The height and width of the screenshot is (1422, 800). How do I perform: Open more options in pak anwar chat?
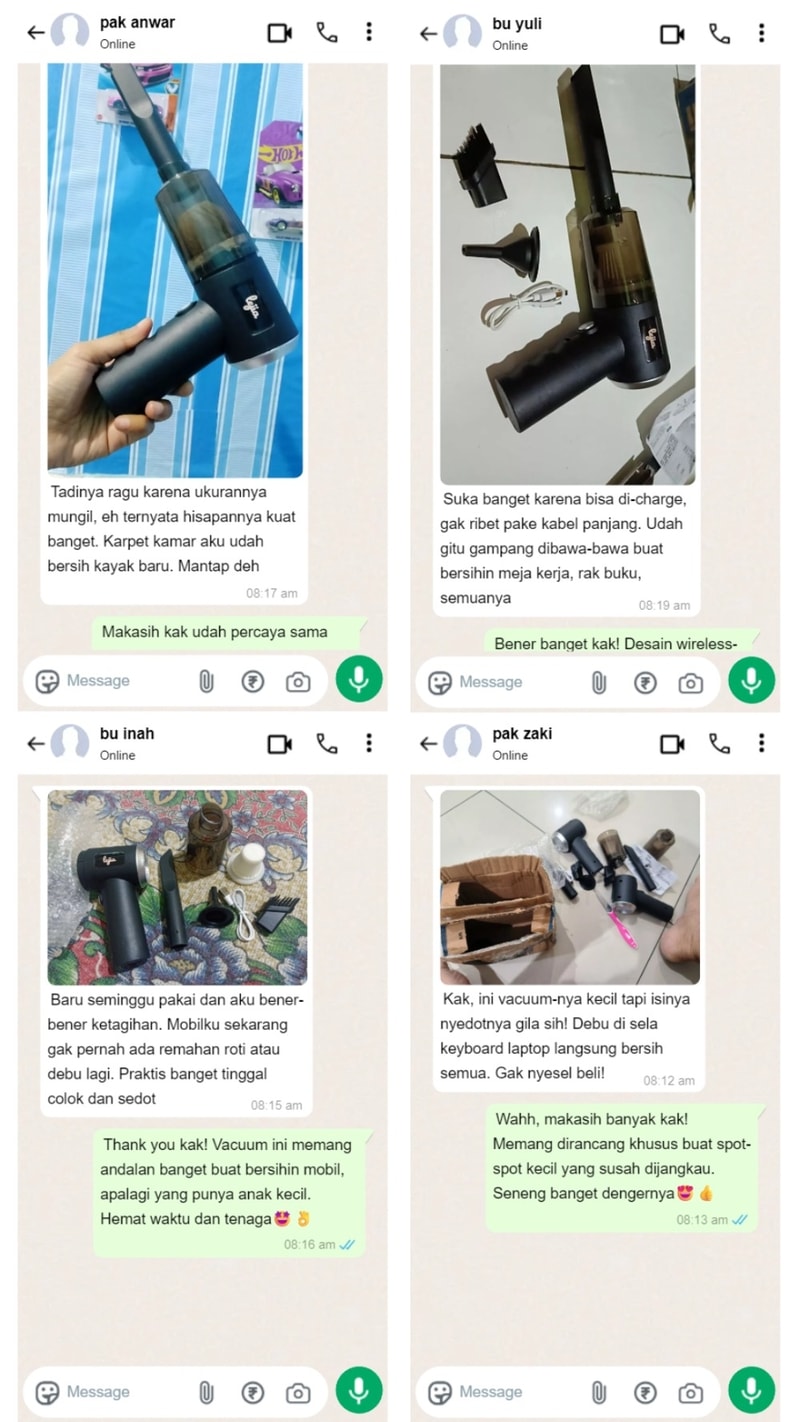click(x=369, y=32)
